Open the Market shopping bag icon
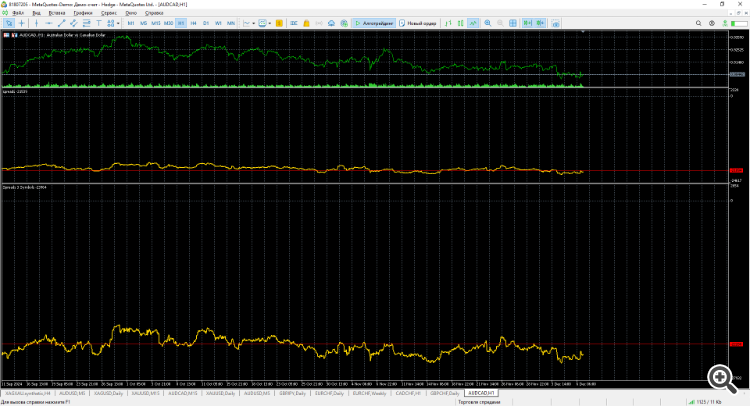The width and height of the screenshot is (750, 406). tap(306, 23)
